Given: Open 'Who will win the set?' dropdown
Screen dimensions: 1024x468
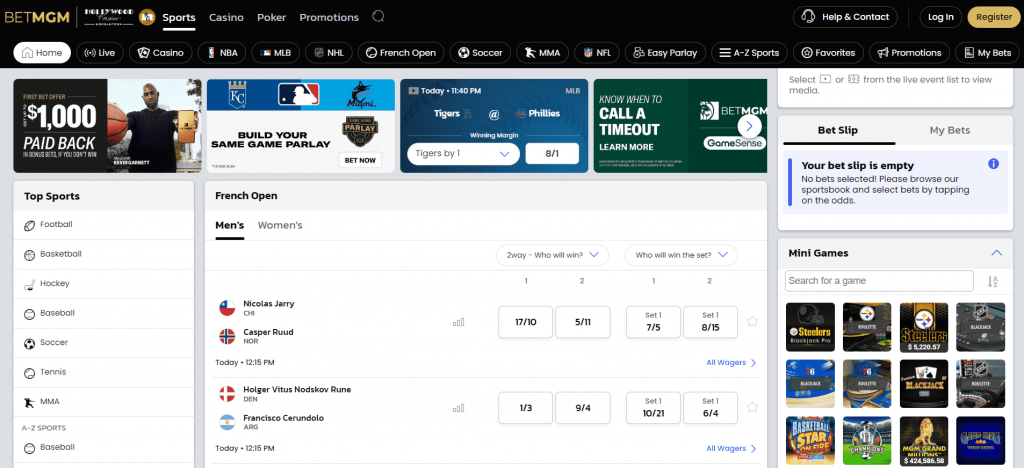Looking at the screenshot, I should click(681, 255).
